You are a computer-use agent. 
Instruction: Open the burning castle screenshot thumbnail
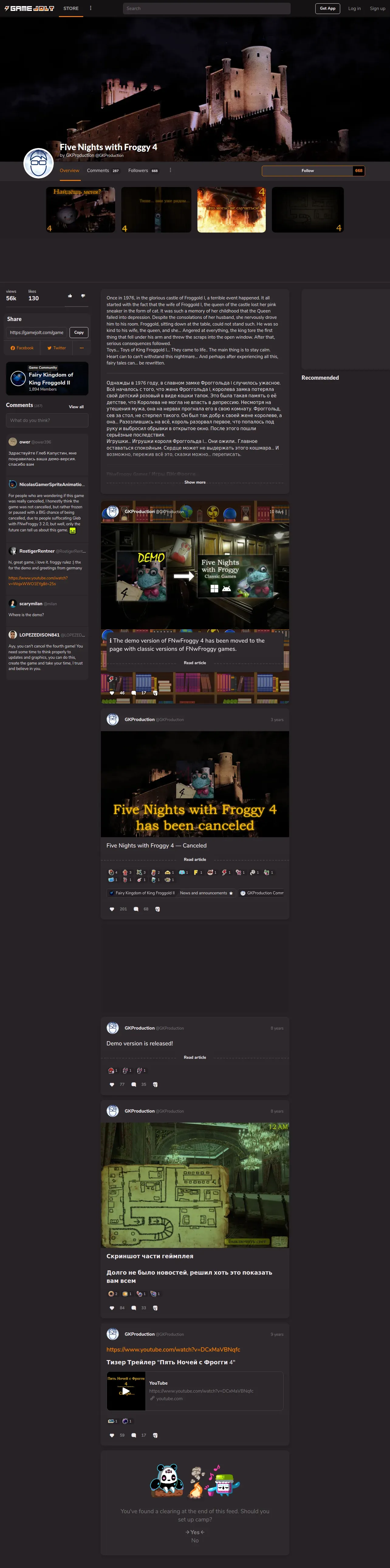(231, 209)
